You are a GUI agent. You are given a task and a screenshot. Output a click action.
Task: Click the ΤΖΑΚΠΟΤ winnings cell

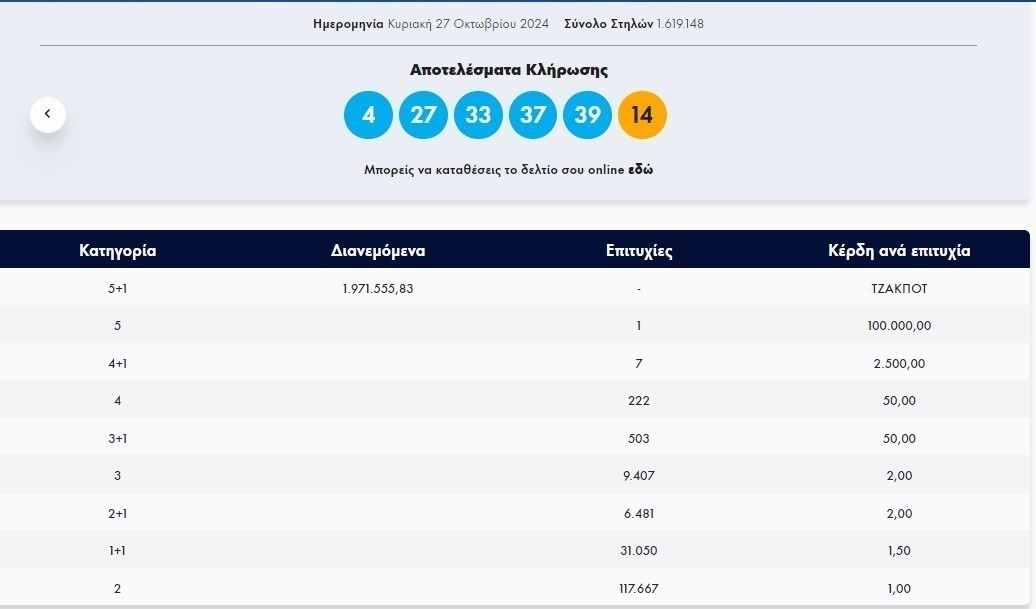(x=899, y=288)
